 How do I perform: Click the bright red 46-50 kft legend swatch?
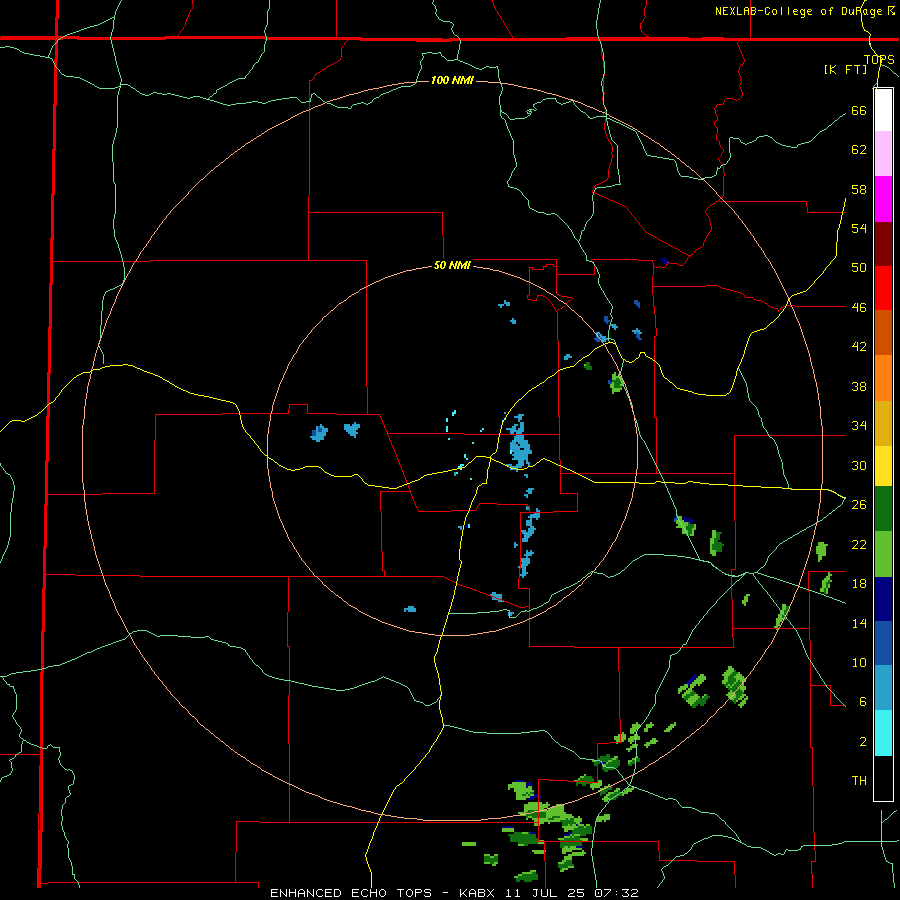pos(883,288)
